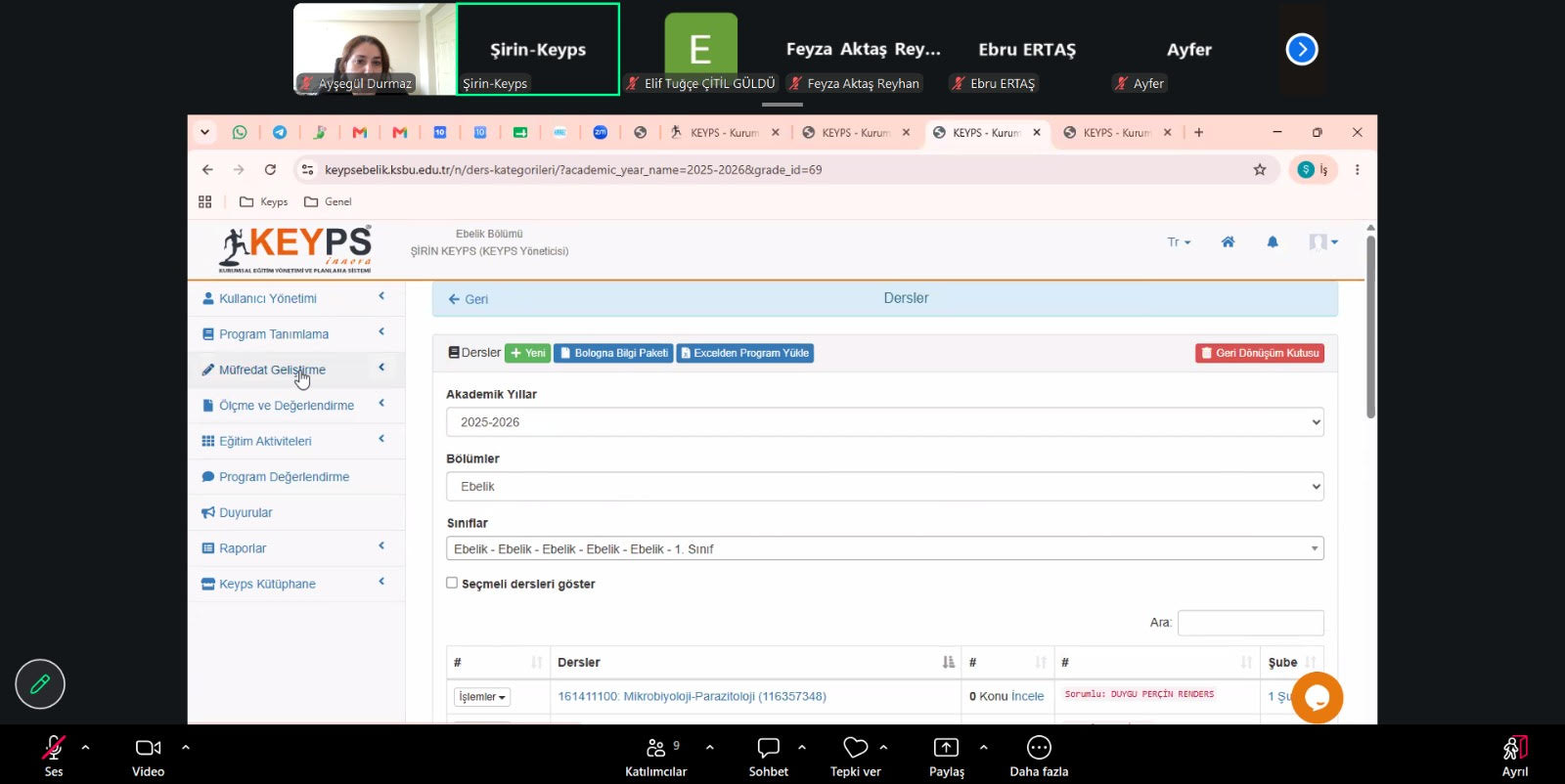Click the Geri back link
1565x784 pixels.
coord(468,299)
